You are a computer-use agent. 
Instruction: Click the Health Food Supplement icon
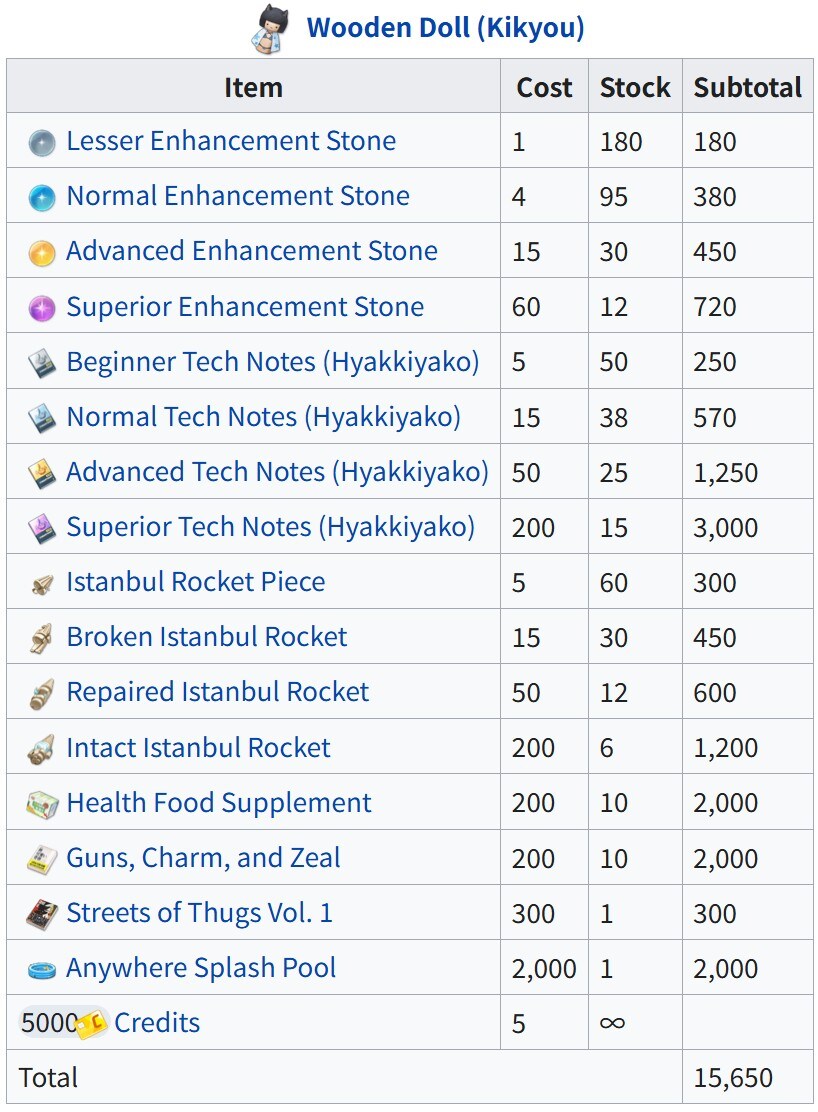(x=42, y=804)
